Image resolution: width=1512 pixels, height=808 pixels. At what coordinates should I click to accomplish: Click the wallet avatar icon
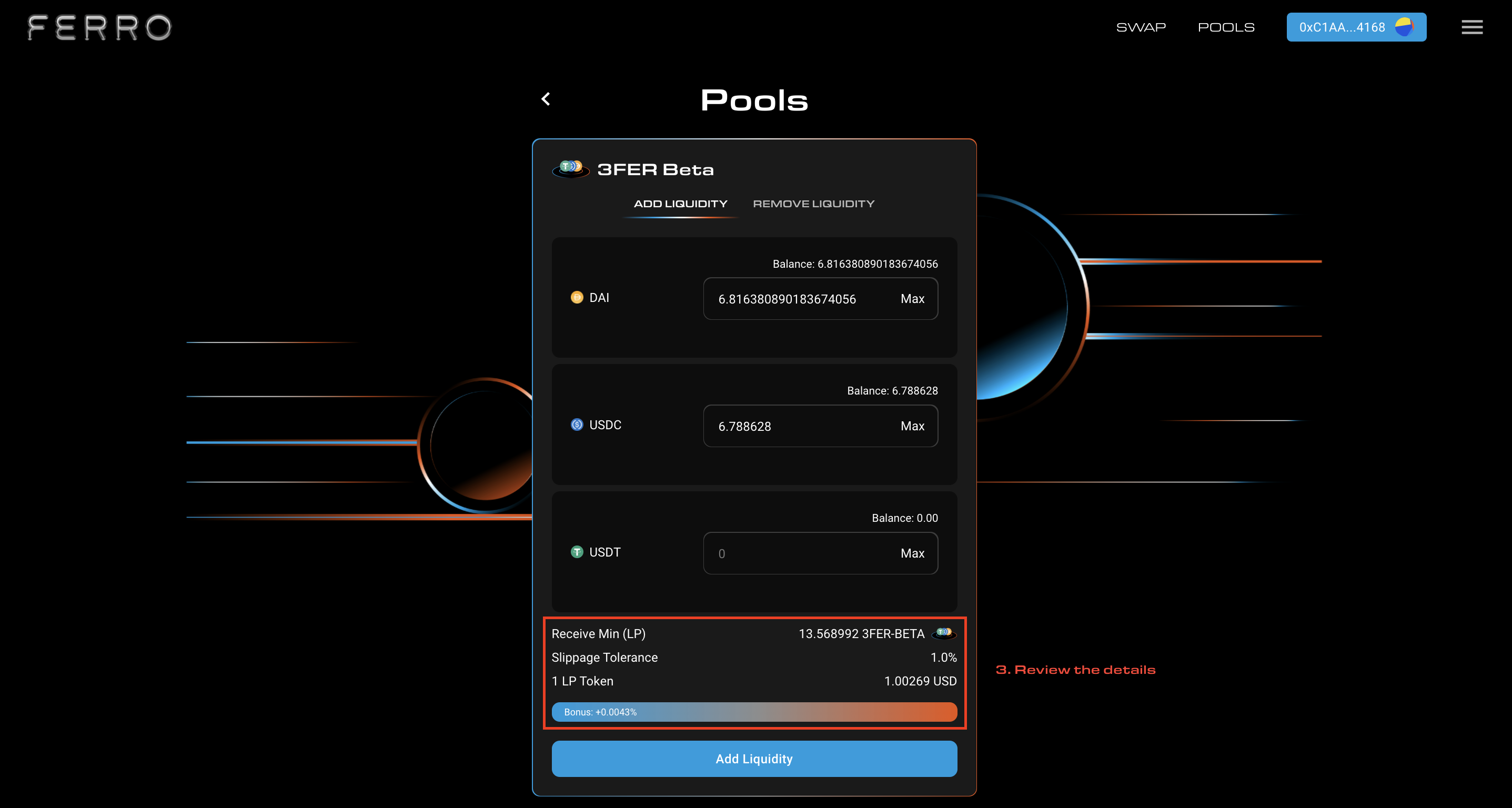click(x=1404, y=27)
